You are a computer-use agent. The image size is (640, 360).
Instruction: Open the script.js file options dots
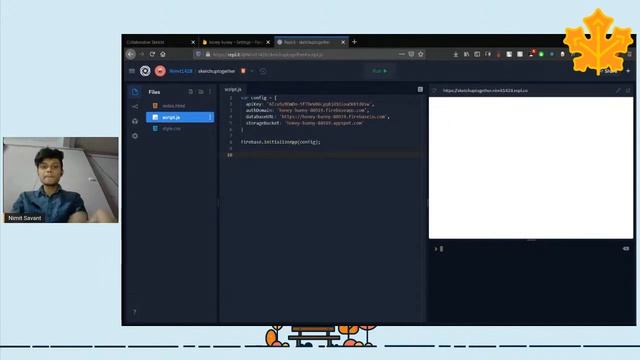tap(210, 117)
